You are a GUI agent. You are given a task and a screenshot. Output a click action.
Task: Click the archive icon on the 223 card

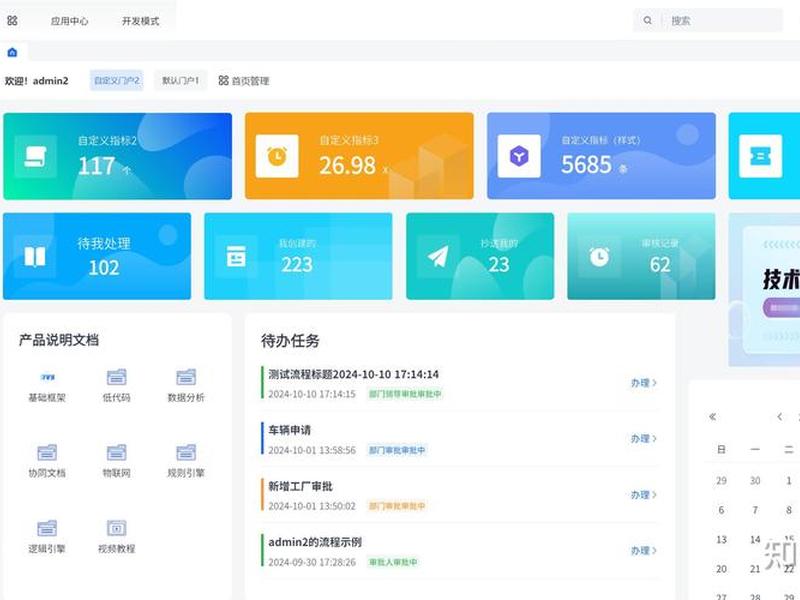[x=236, y=257]
